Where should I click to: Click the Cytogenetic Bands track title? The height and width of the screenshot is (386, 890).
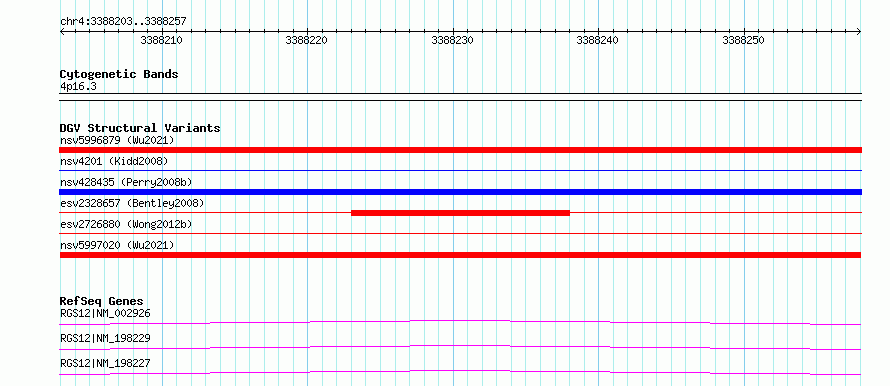[x=119, y=74]
